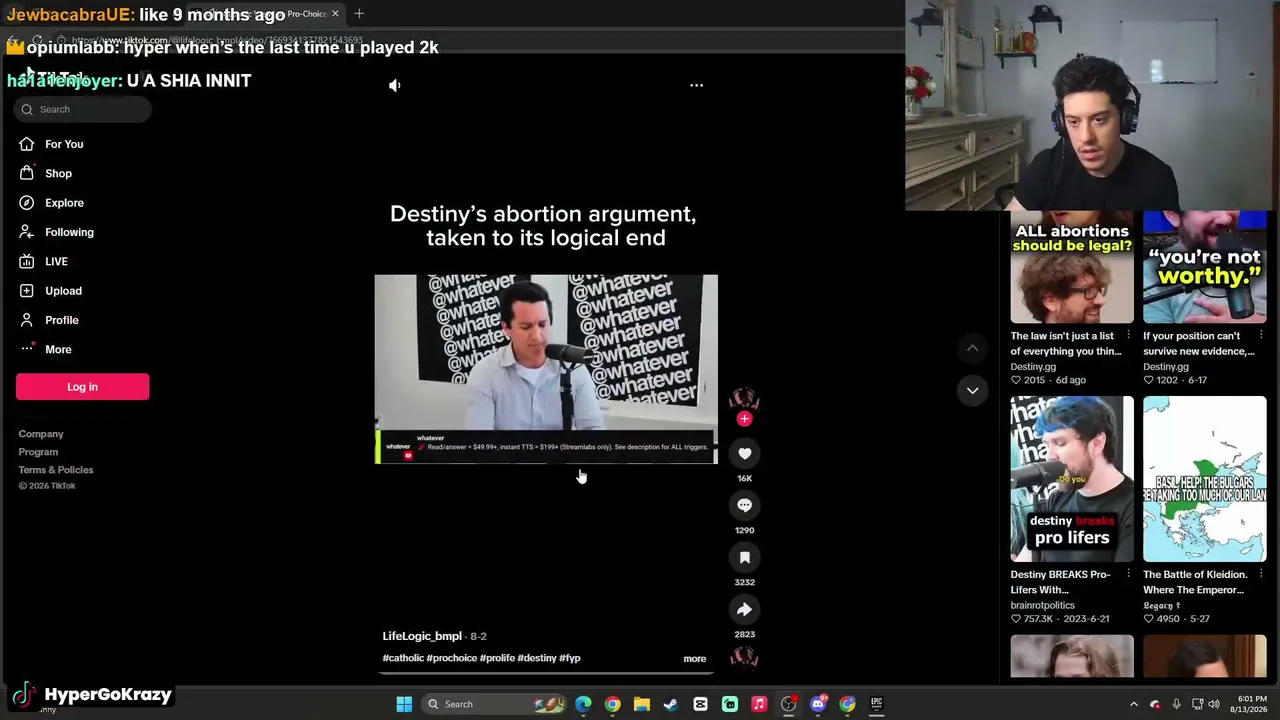Go to next video with down arrow
This screenshot has height=720, width=1280.
(x=972, y=391)
